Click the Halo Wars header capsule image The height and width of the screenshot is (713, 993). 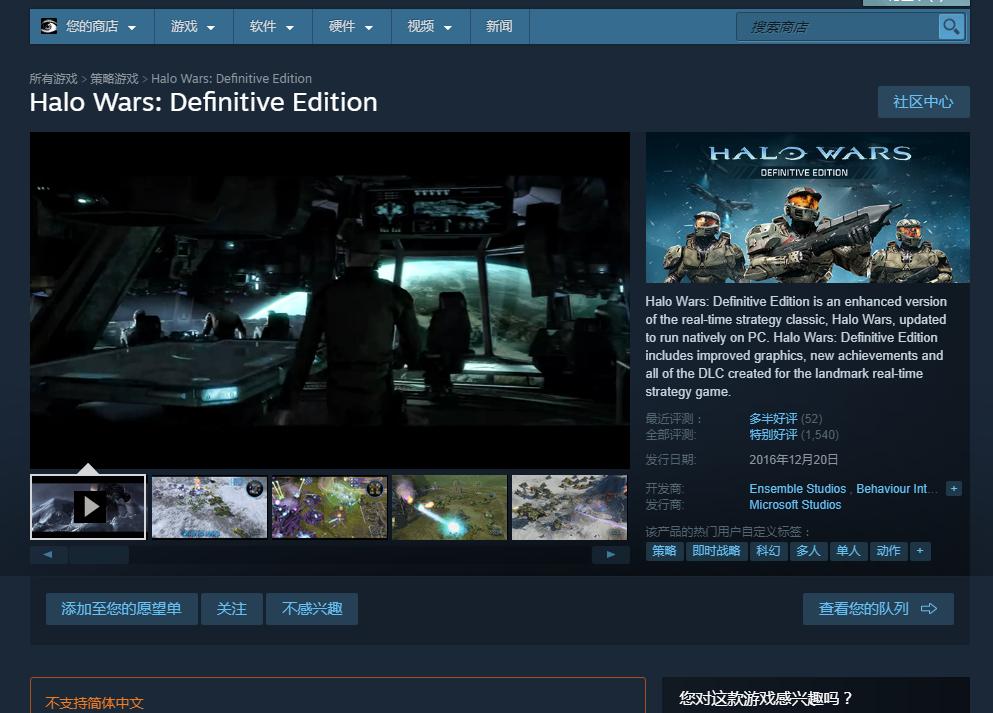click(807, 208)
